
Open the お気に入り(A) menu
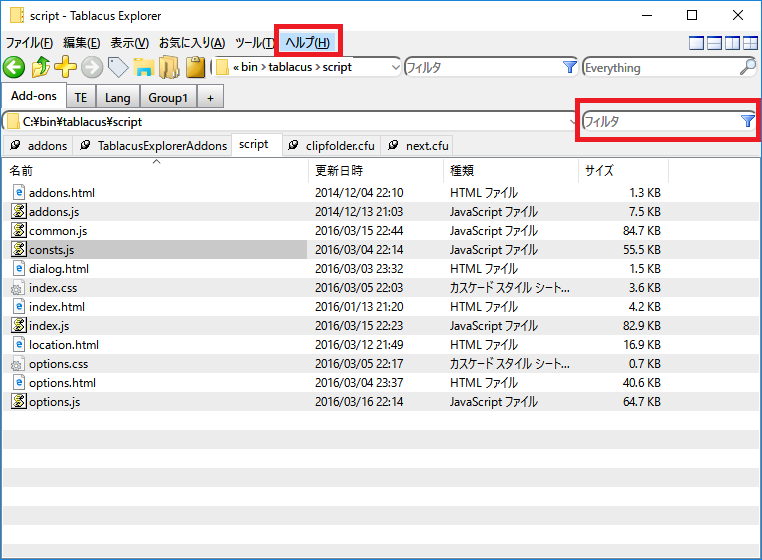192,43
